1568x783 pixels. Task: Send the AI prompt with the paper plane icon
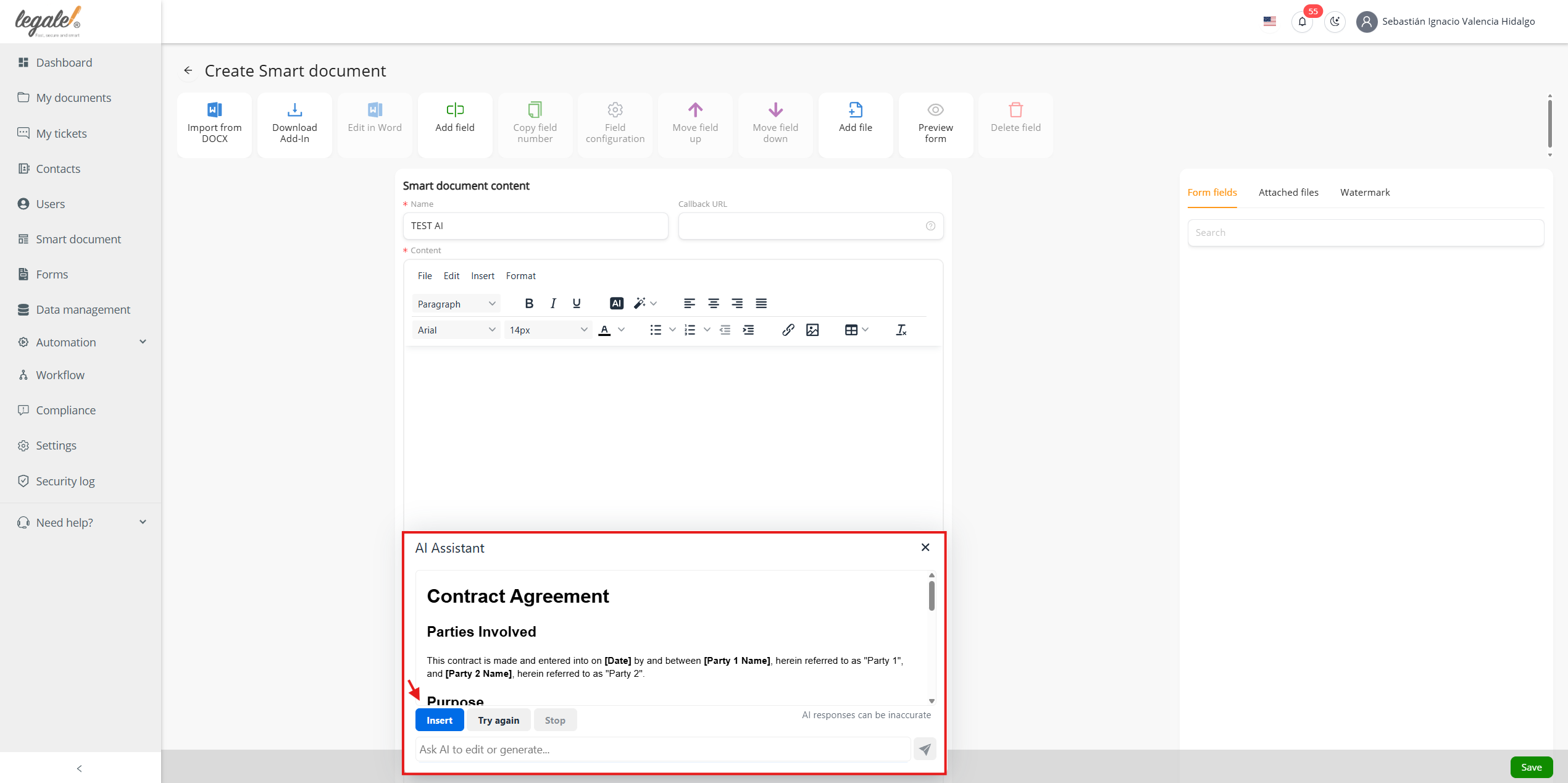pos(924,749)
